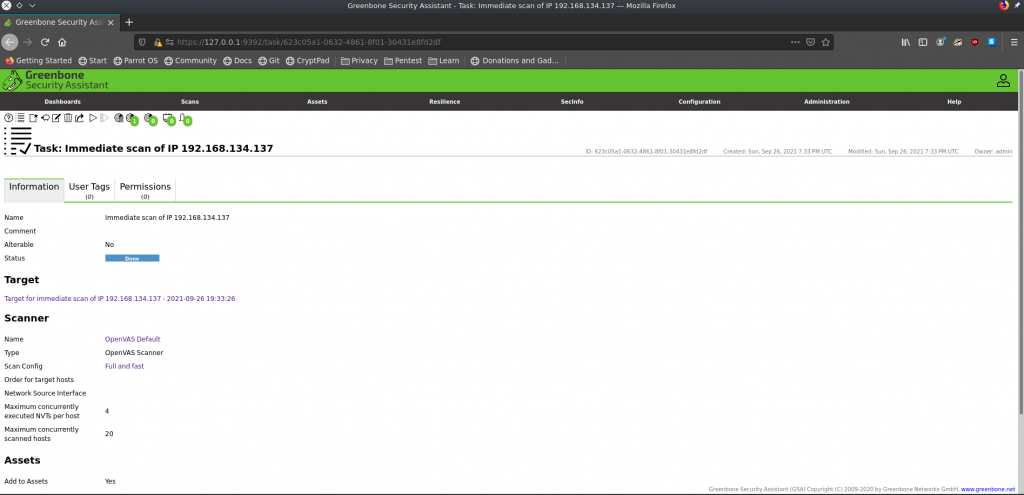Select the Information tab
This screenshot has height=495, width=1024.
[x=34, y=190]
